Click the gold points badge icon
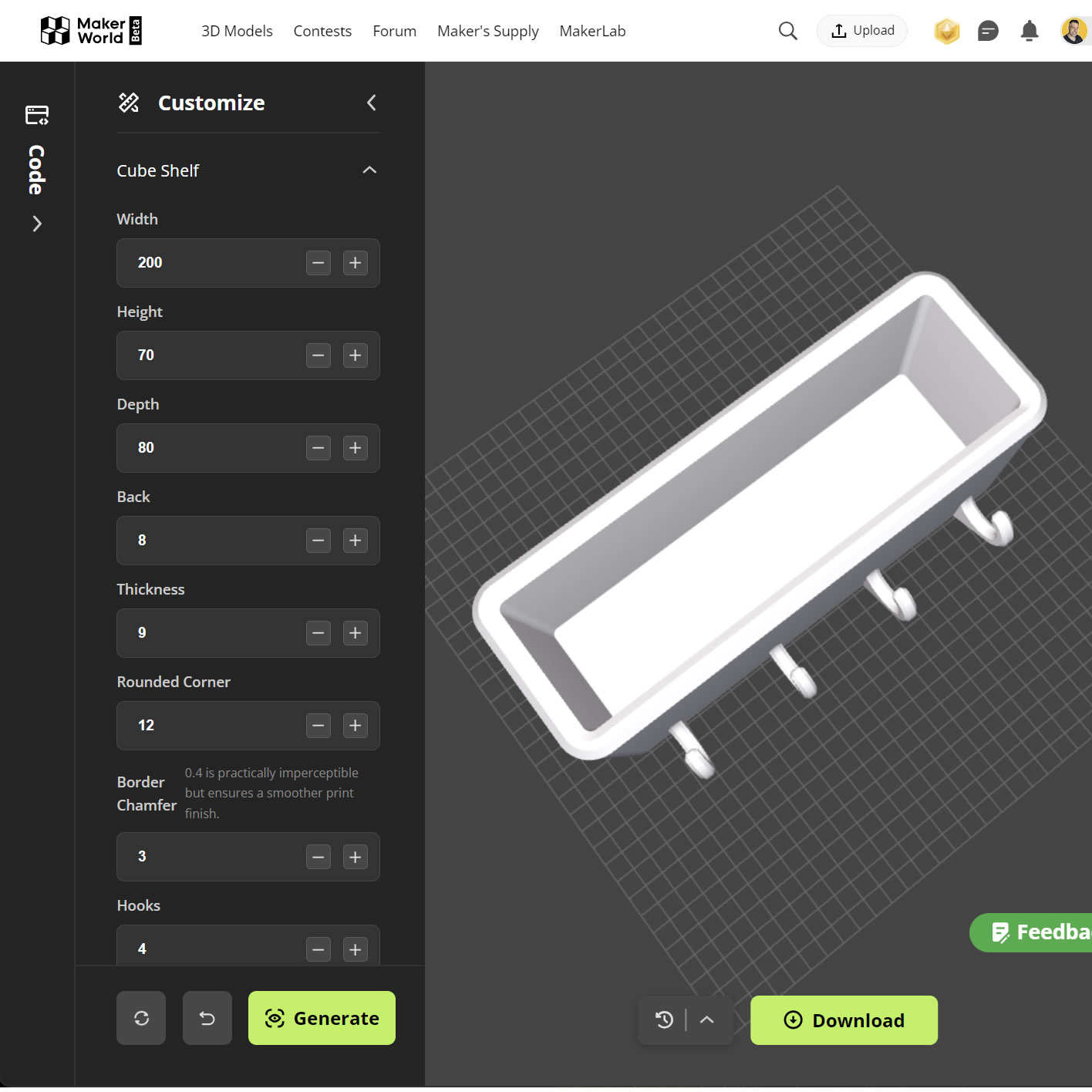This screenshot has height=1092, width=1092. (x=947, y=31)
